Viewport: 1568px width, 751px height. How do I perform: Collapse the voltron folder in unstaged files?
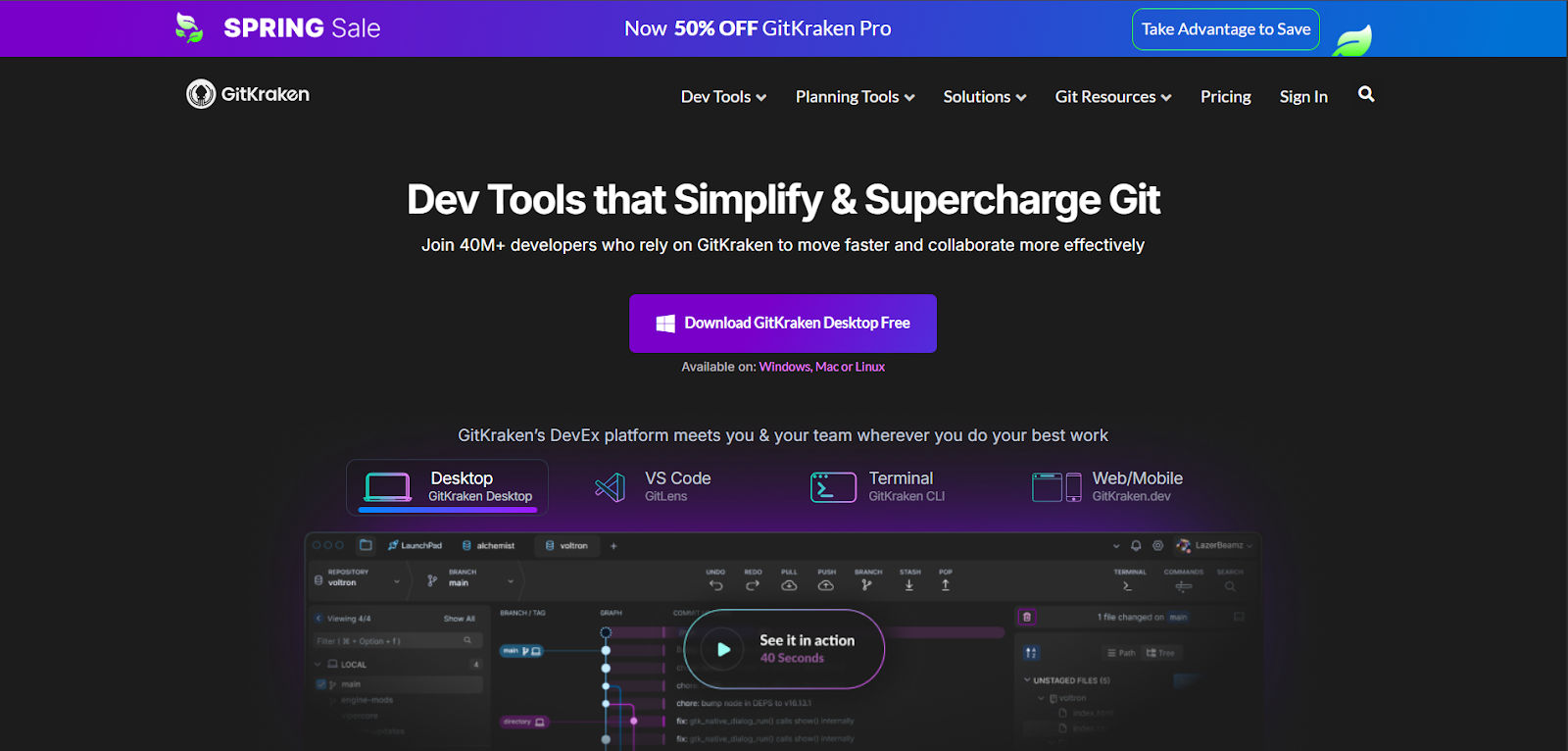point(1041,698)
